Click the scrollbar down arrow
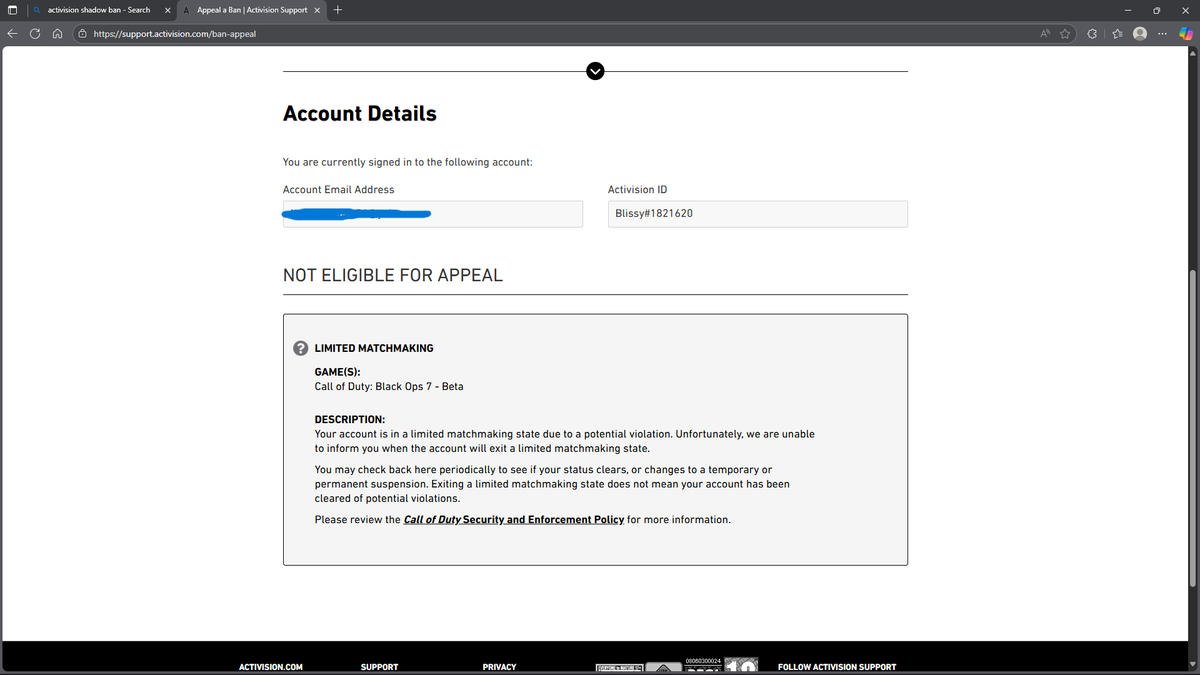Image resolution: width=1200 pixels, height=675 pixels. [1191, 666]
